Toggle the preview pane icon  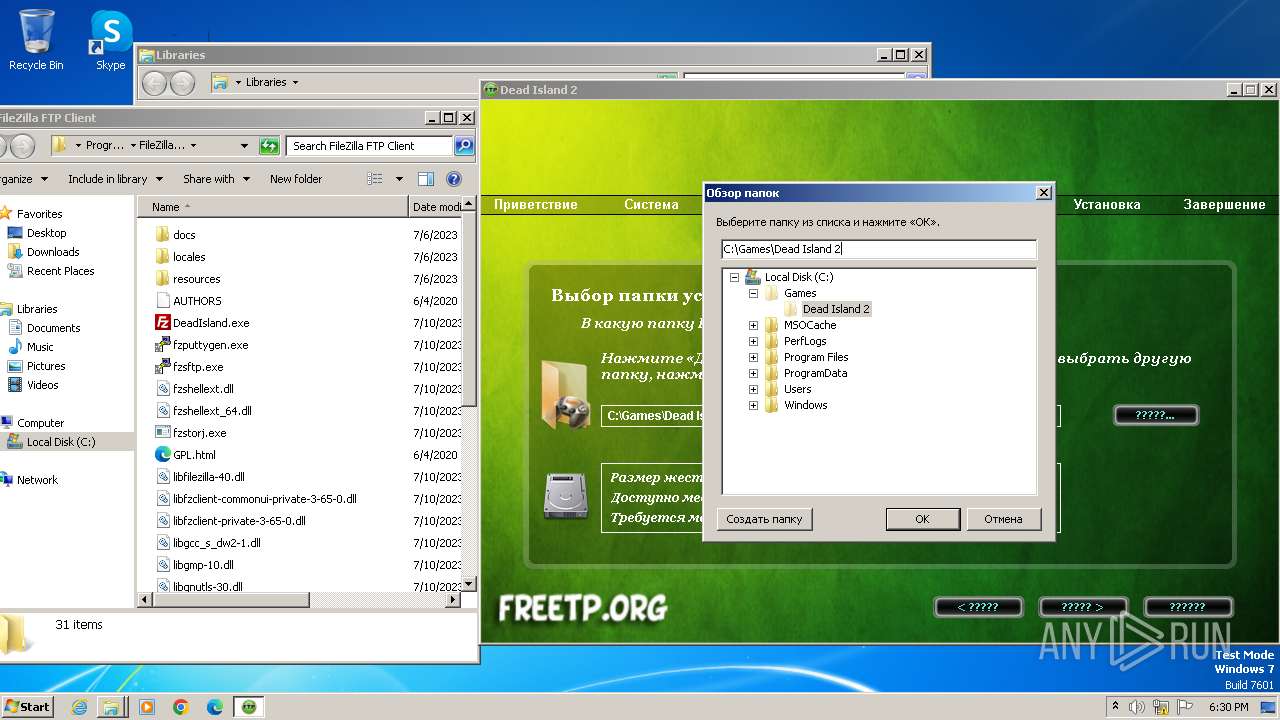point(426,179)
